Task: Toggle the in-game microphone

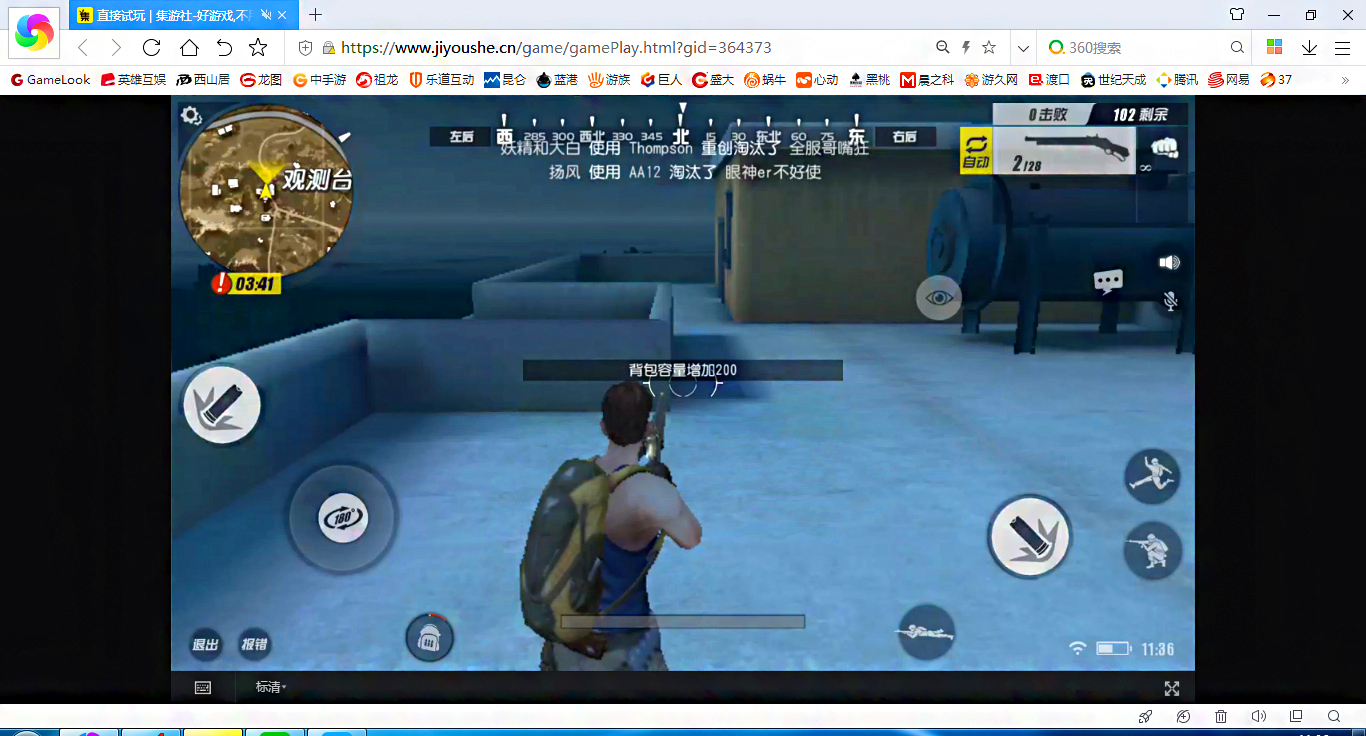Action: 1169,301
